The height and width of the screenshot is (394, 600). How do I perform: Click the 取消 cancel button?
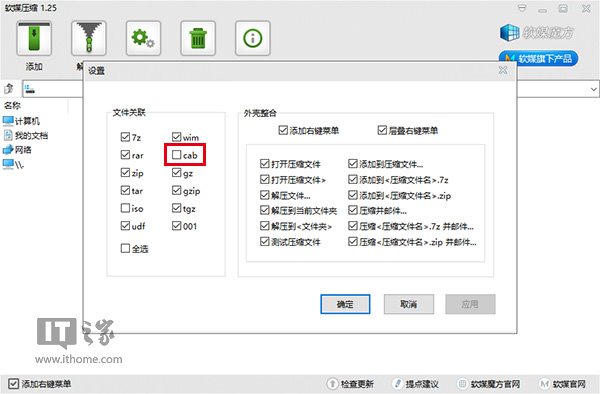(409, 304)
